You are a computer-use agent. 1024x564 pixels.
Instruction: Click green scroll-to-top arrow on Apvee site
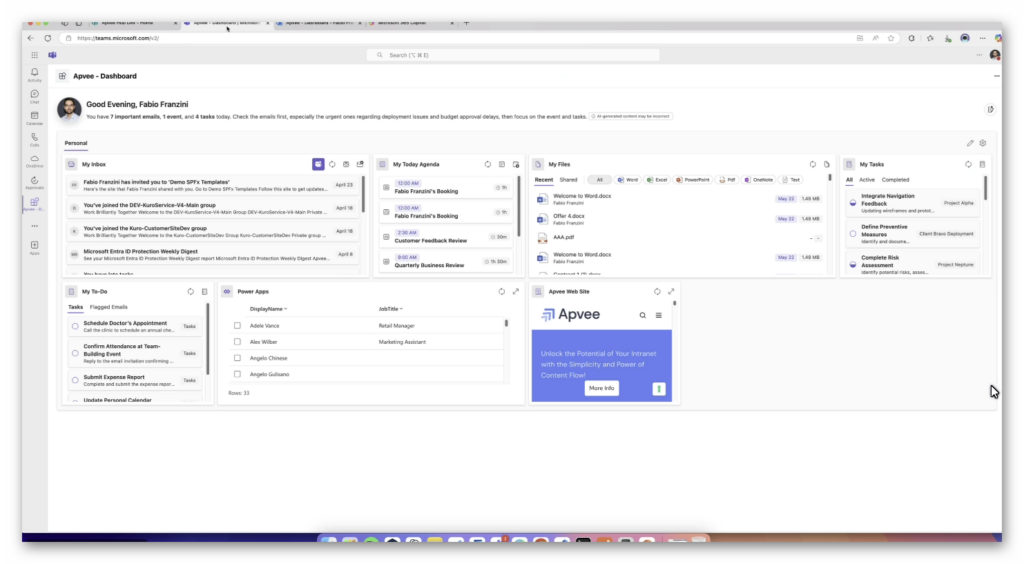click(x=659, y=389)
